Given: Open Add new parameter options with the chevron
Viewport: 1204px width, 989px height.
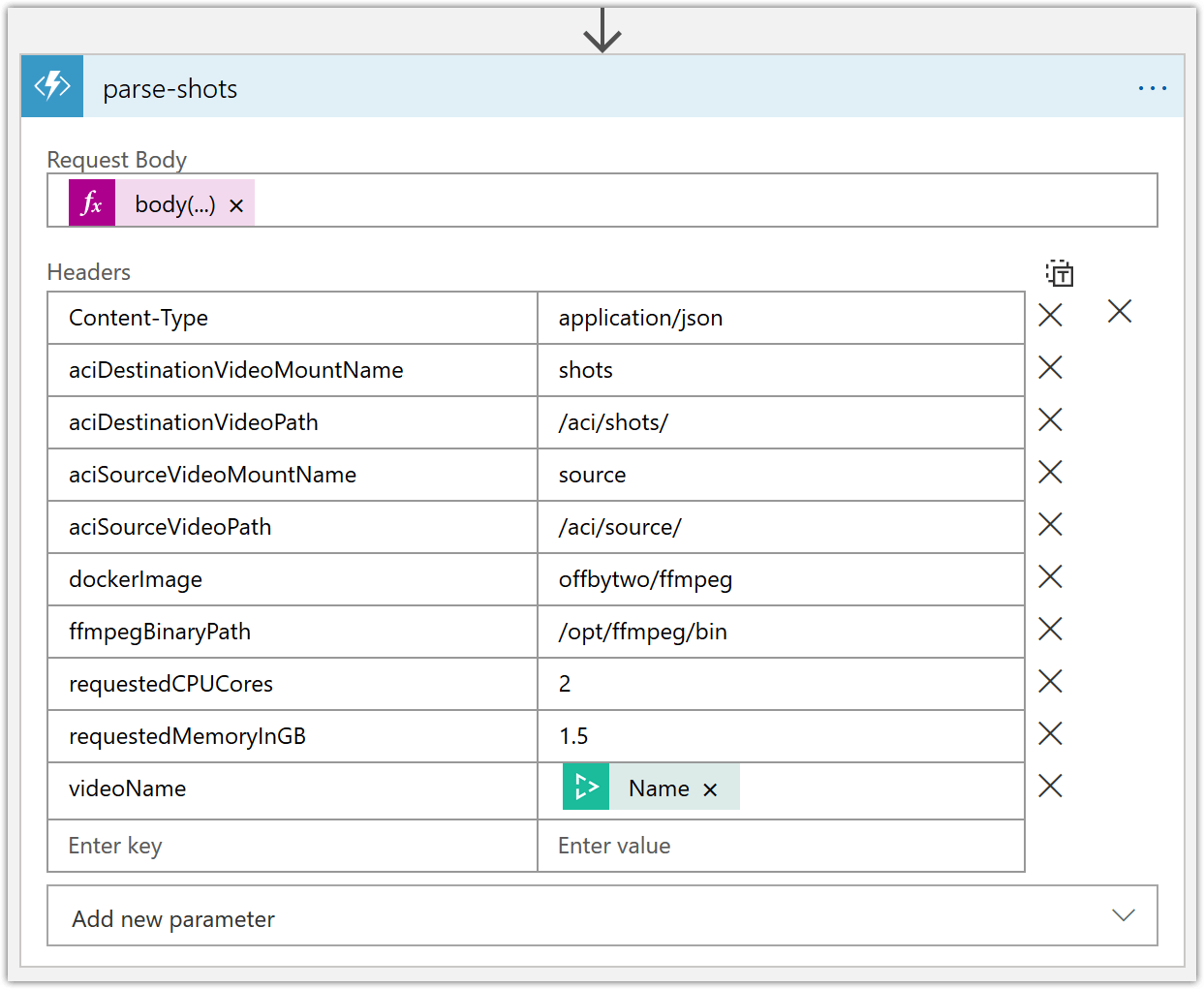Looking at the screenshot, I should tap(1123, 914).
